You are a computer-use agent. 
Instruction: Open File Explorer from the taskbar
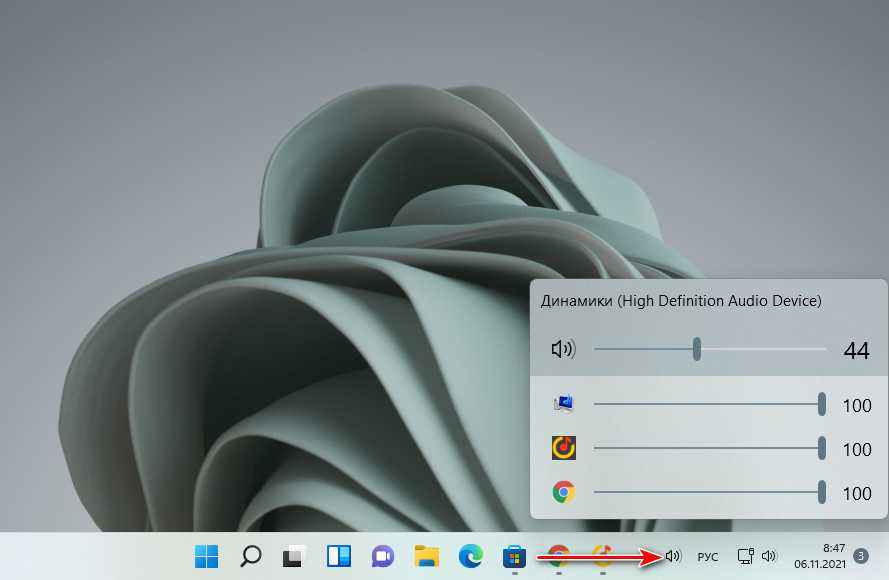427,556
